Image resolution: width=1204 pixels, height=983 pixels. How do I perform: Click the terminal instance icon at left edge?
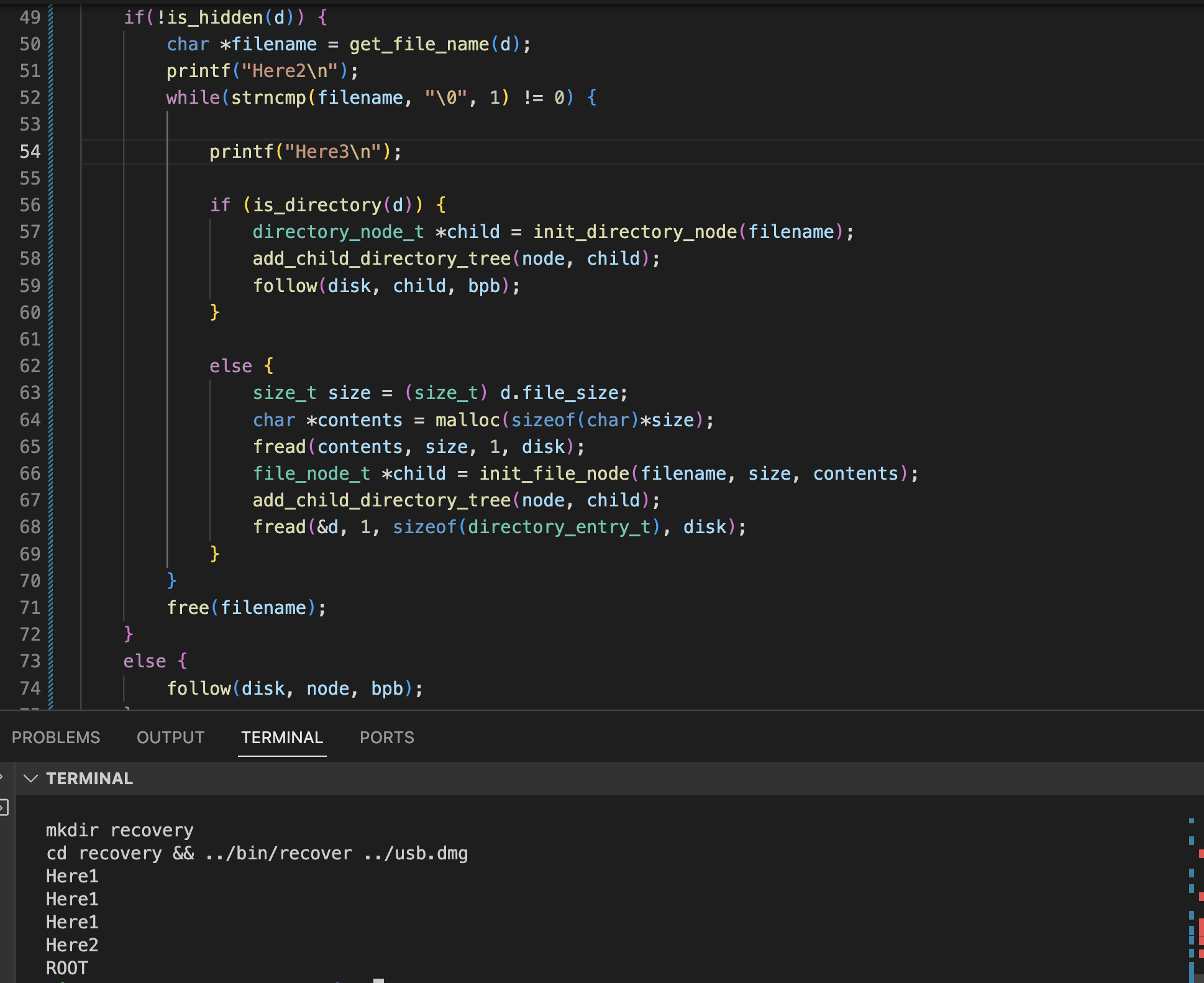3,807
